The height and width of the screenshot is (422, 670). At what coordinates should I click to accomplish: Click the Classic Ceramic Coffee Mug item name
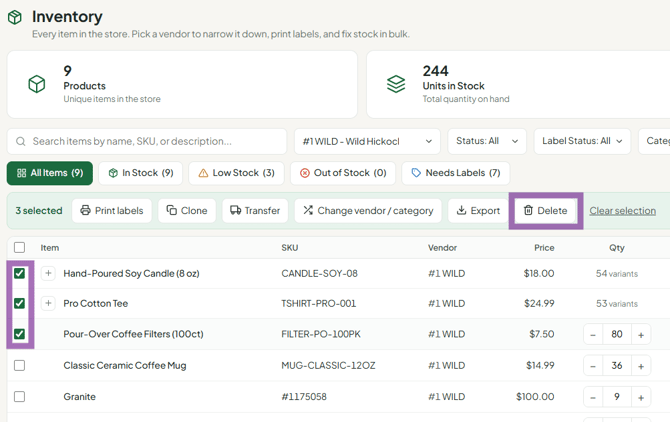pos(125,366)
